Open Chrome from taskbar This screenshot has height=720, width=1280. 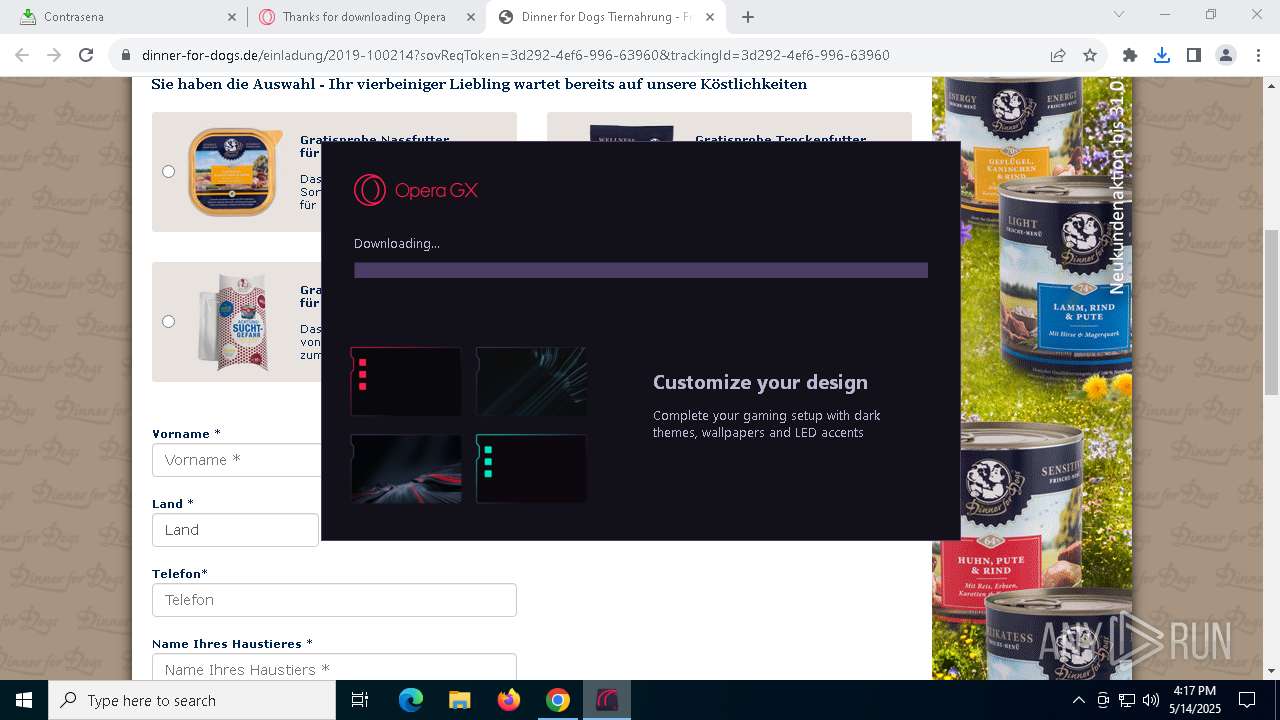click(558, 700)
